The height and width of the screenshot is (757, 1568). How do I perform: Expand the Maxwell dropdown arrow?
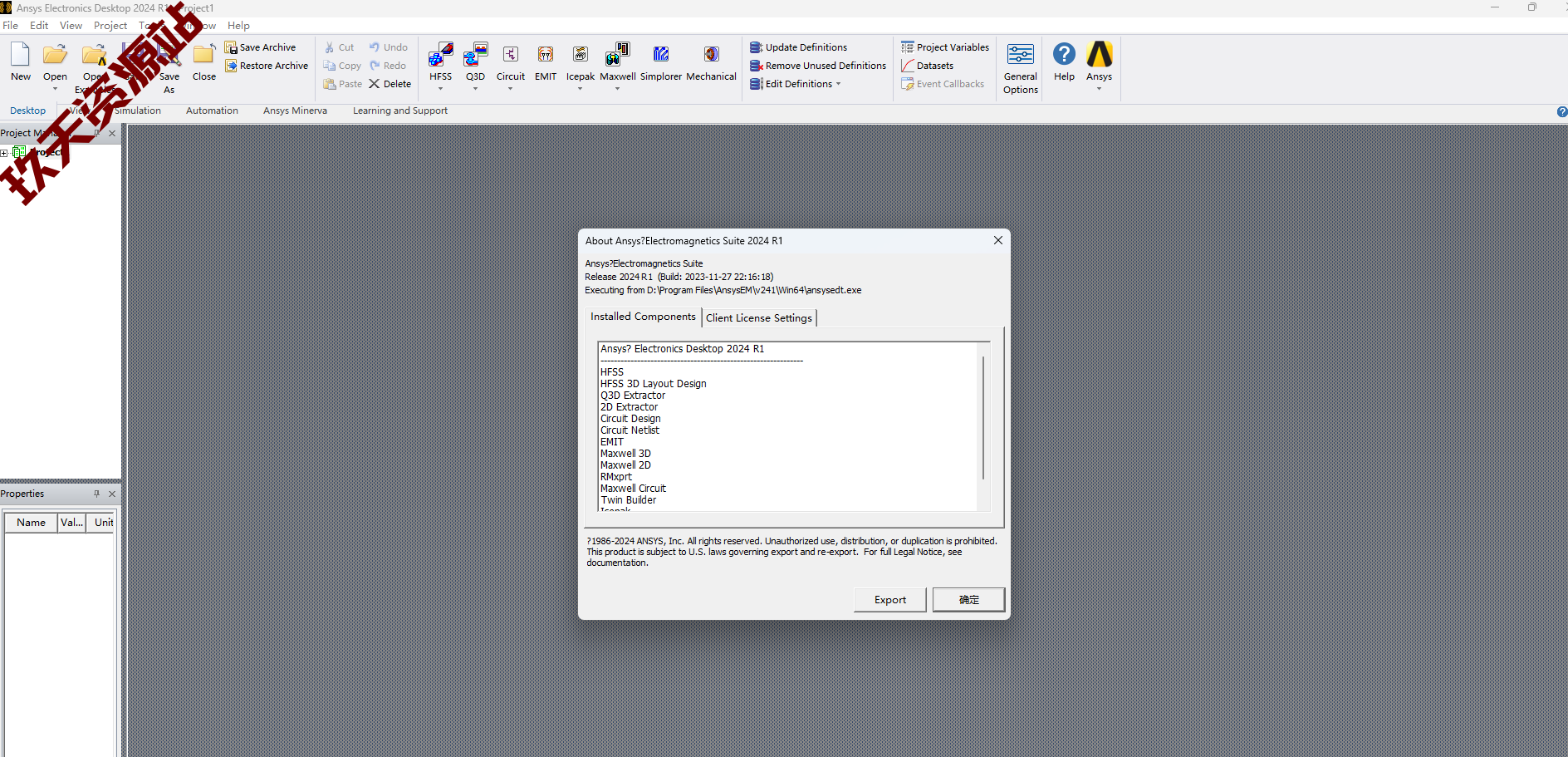point(618,89)
